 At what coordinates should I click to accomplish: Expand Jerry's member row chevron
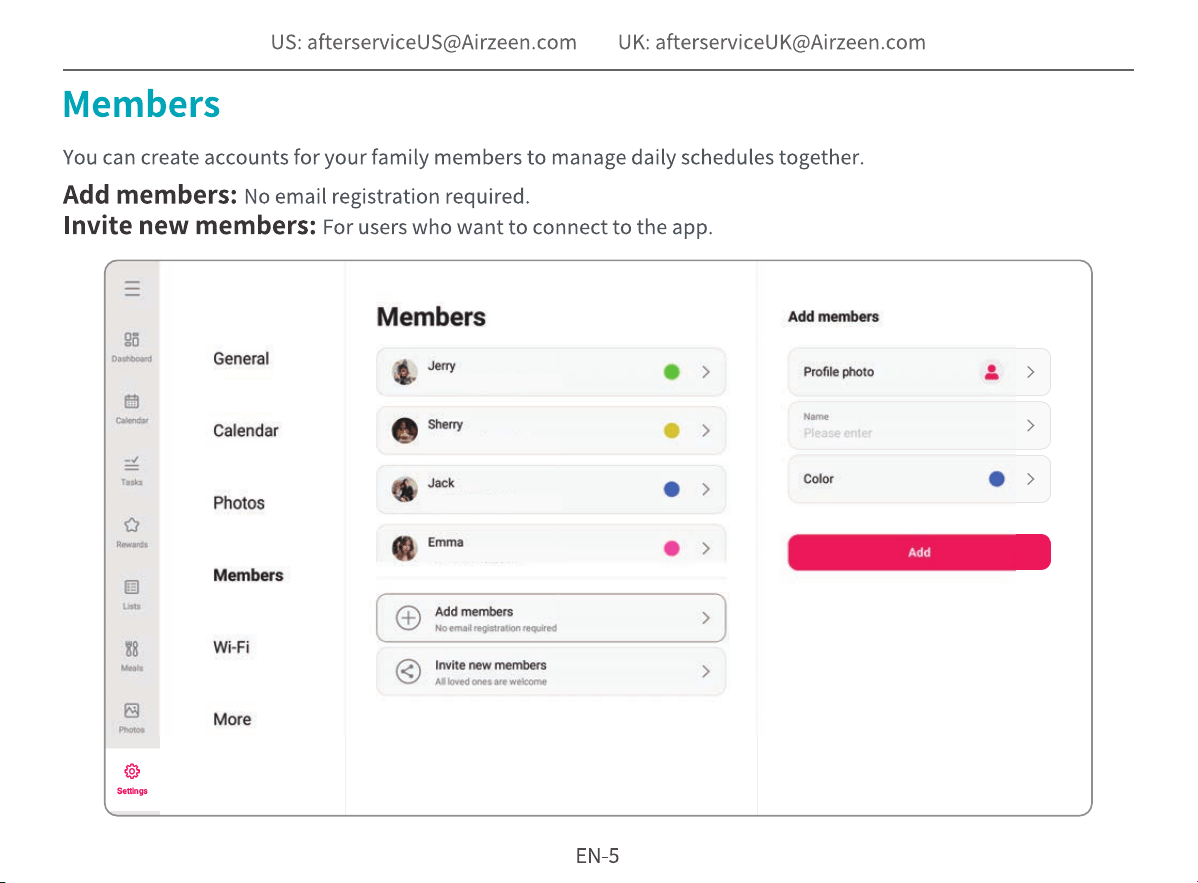click(706, 372)
